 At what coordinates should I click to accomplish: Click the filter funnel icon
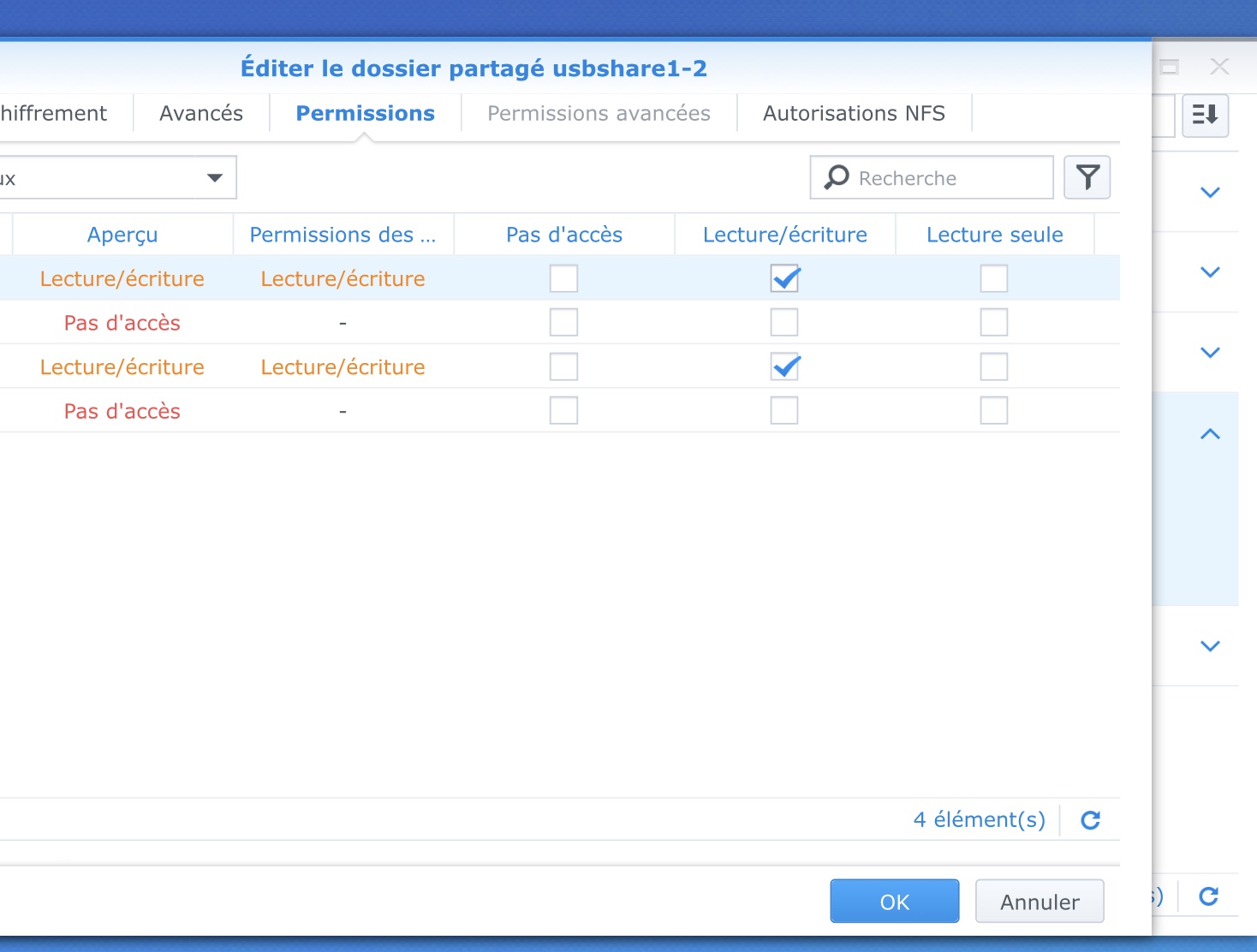point(1087,177)
